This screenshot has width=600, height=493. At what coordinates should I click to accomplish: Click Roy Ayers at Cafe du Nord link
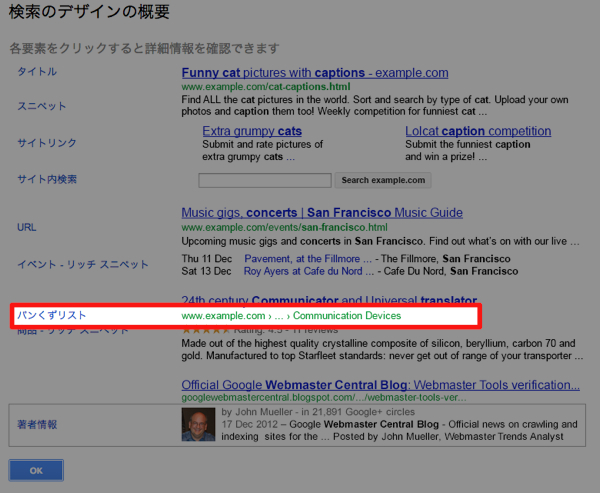[309, 271]
